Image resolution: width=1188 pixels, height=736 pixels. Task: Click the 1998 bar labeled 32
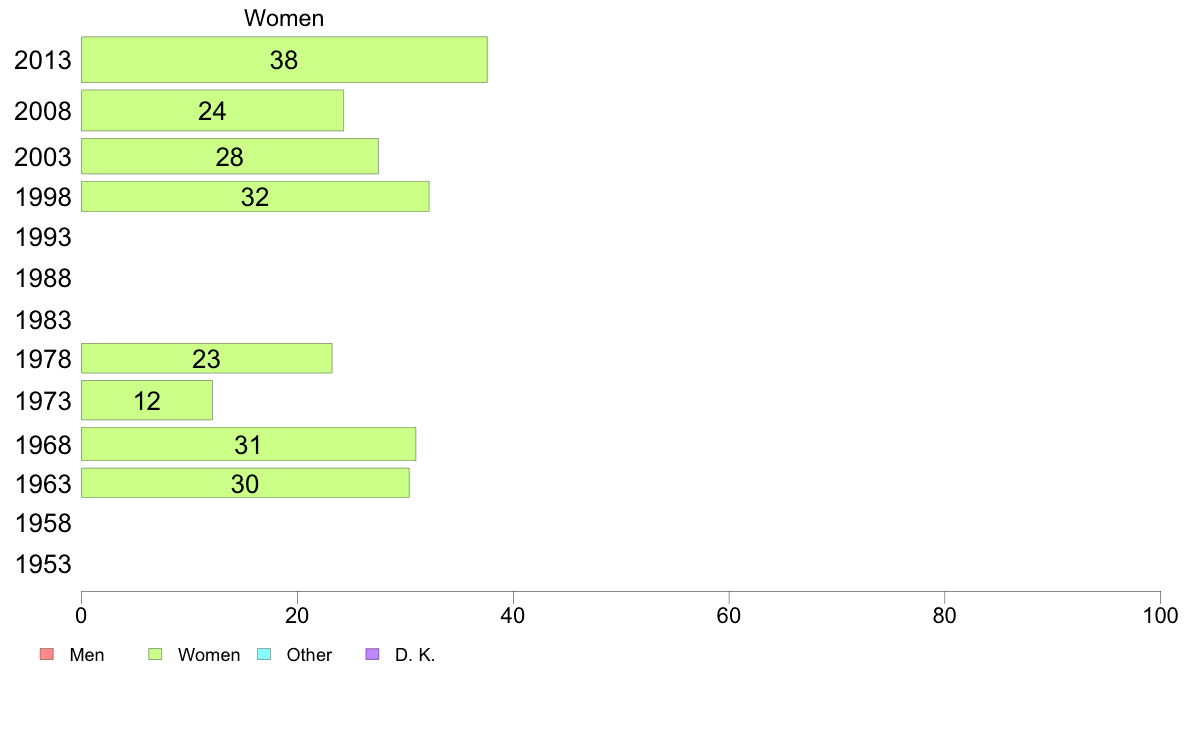coord(255,197)
